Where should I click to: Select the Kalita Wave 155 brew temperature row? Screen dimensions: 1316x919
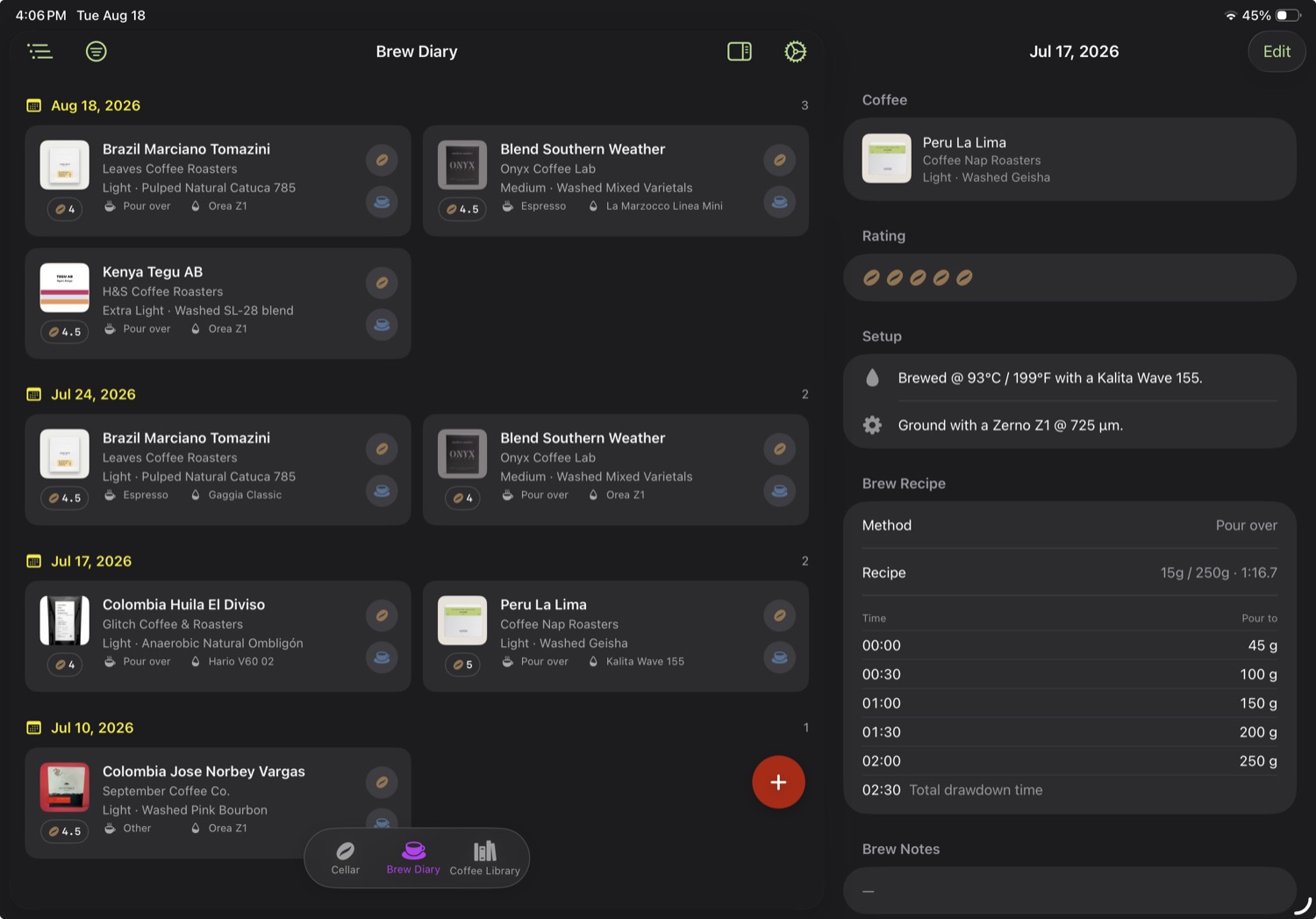(x=1069, y=378)
